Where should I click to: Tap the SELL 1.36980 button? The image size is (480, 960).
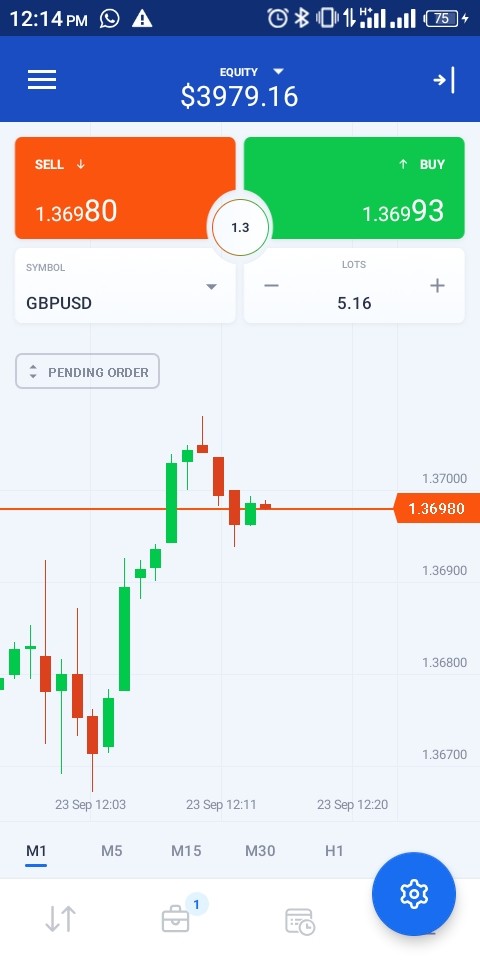point(125,188)
